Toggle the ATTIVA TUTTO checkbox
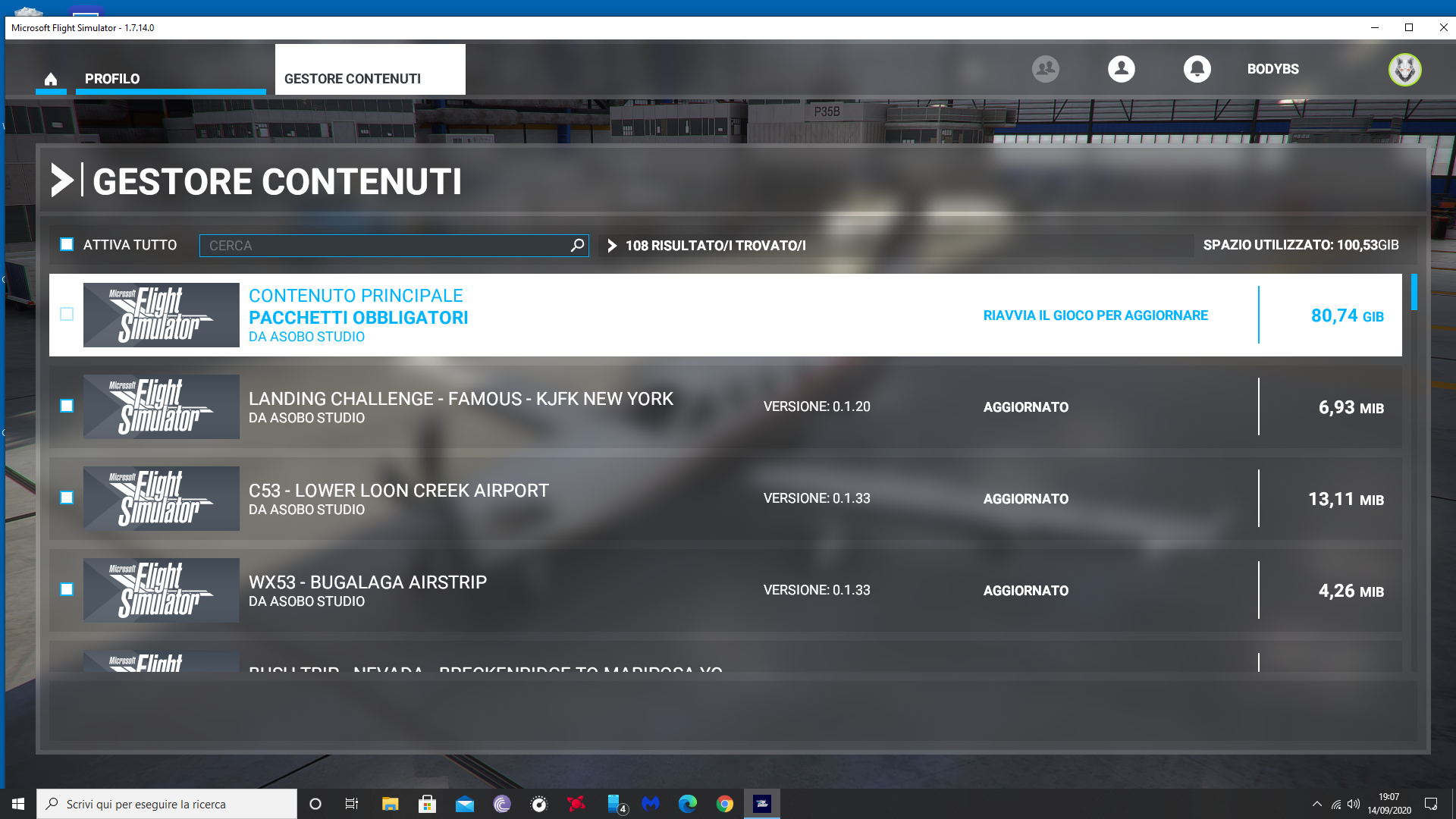Image resolution: width=1456 pixels, height=819 pixels. (x=67, y=244)
